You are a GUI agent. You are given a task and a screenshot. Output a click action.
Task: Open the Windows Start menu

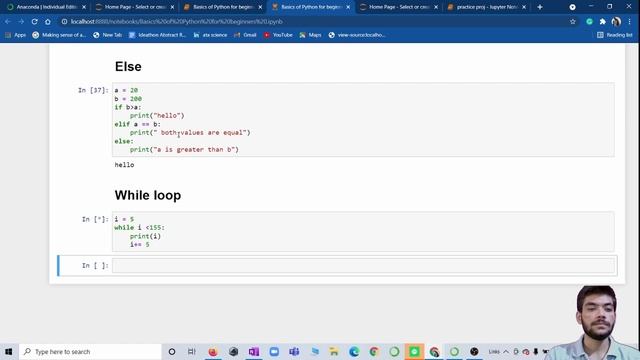[9, 351]
